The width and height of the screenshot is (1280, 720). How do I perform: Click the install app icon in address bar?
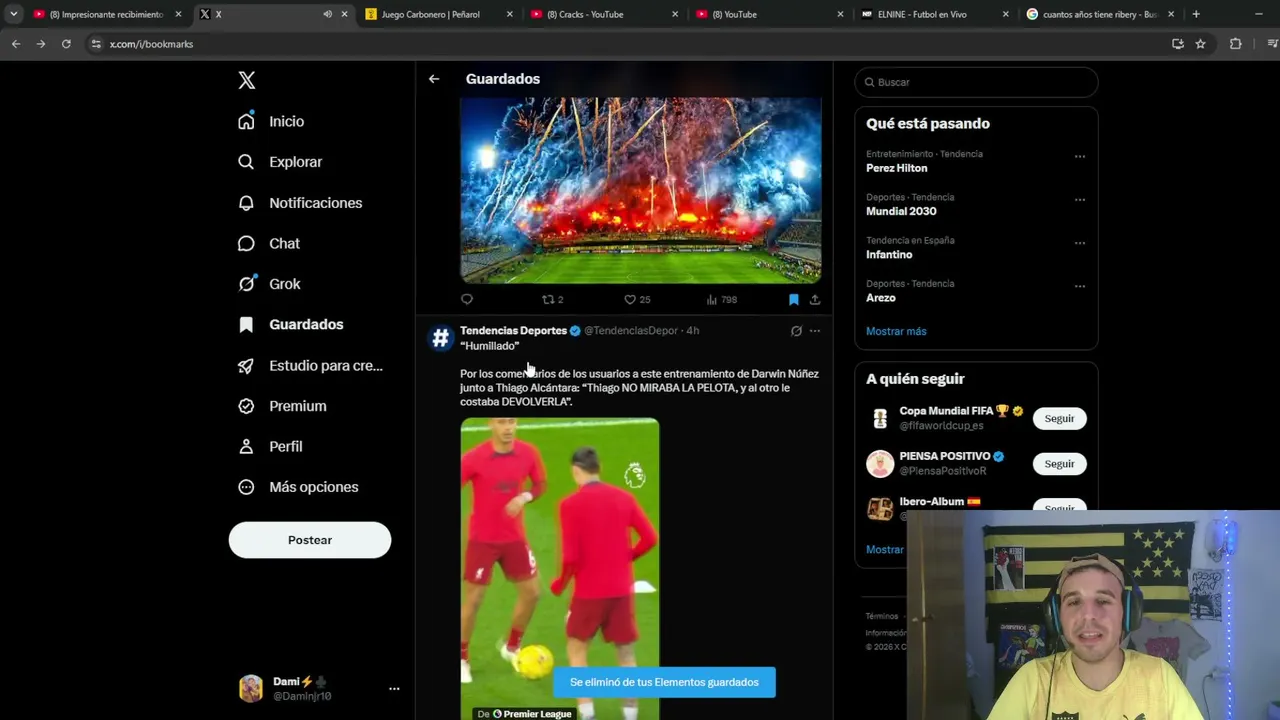(1178, 44)
